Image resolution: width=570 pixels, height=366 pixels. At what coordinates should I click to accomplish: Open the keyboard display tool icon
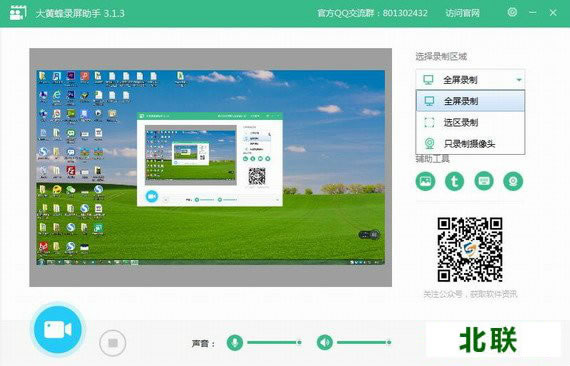coord(484,181)
